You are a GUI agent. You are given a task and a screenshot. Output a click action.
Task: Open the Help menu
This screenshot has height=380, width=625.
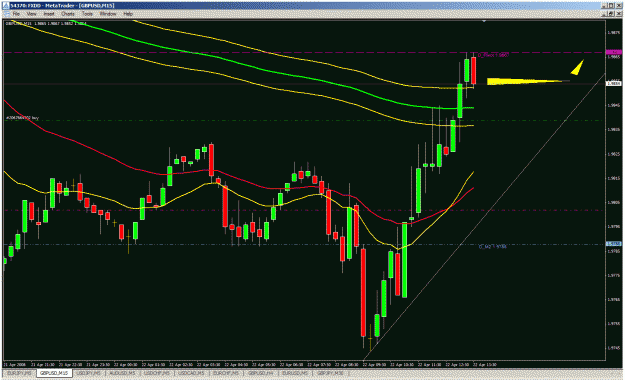tap(128, 14)
